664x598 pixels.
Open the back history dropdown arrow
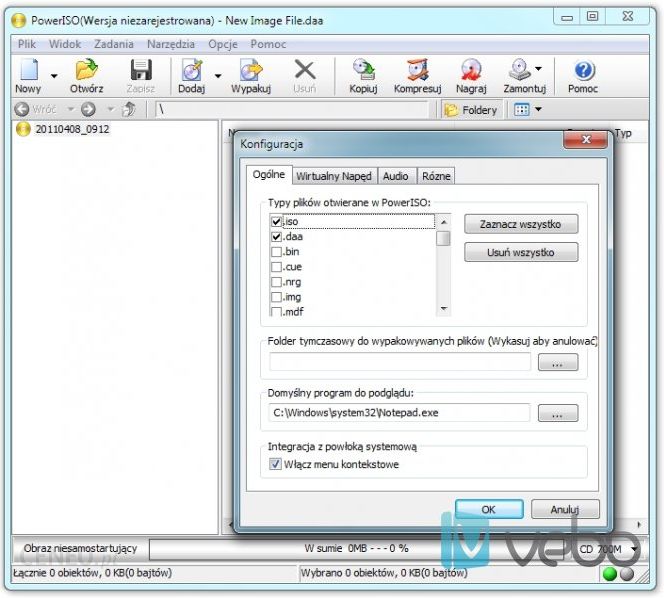[x=71, y=109]
